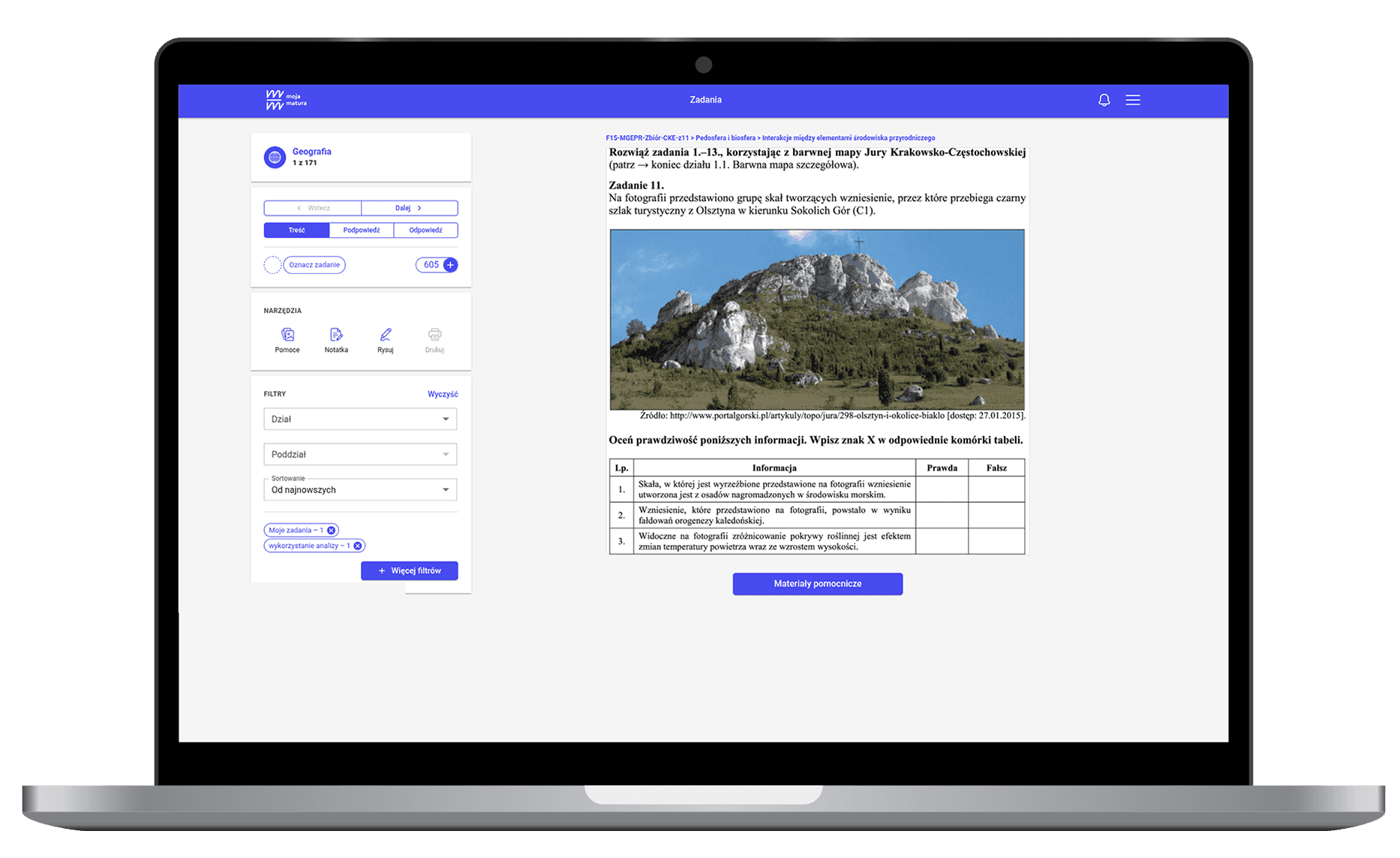Go back with Wstecz button

click(313, 208)
